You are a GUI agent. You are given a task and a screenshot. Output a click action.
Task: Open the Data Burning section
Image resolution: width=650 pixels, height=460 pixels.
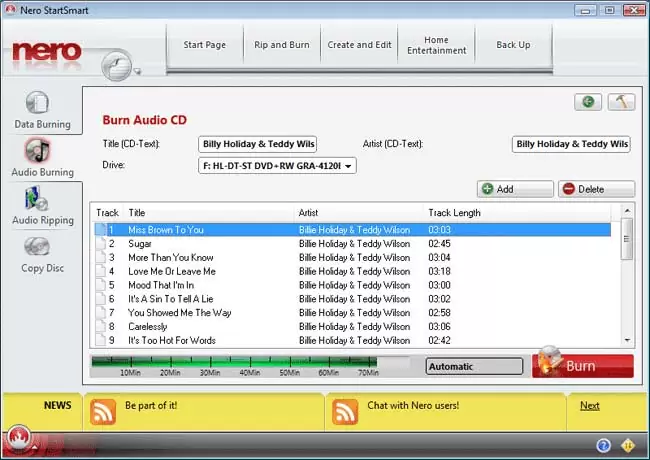(x=42, y=110)
